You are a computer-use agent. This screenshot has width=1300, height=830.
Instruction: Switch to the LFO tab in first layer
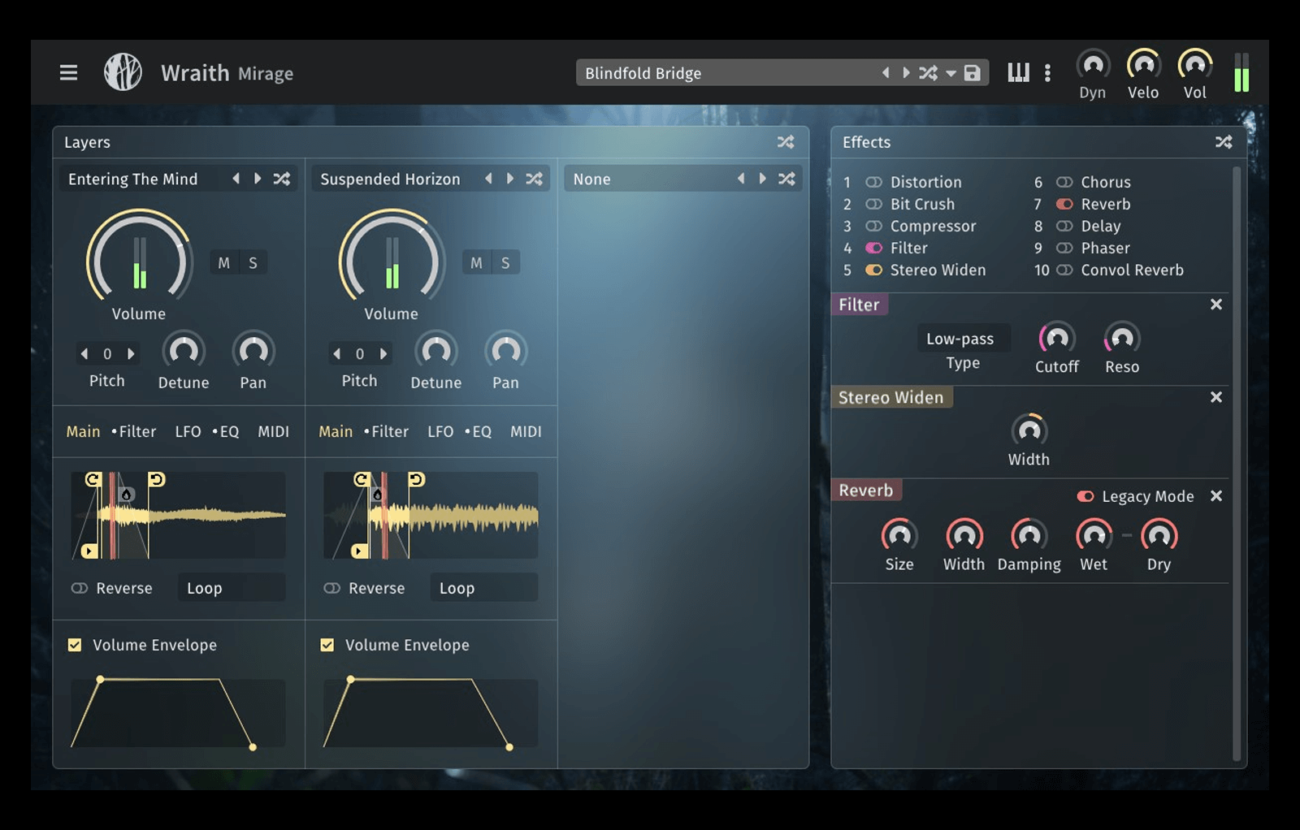[x=188, y=432]
